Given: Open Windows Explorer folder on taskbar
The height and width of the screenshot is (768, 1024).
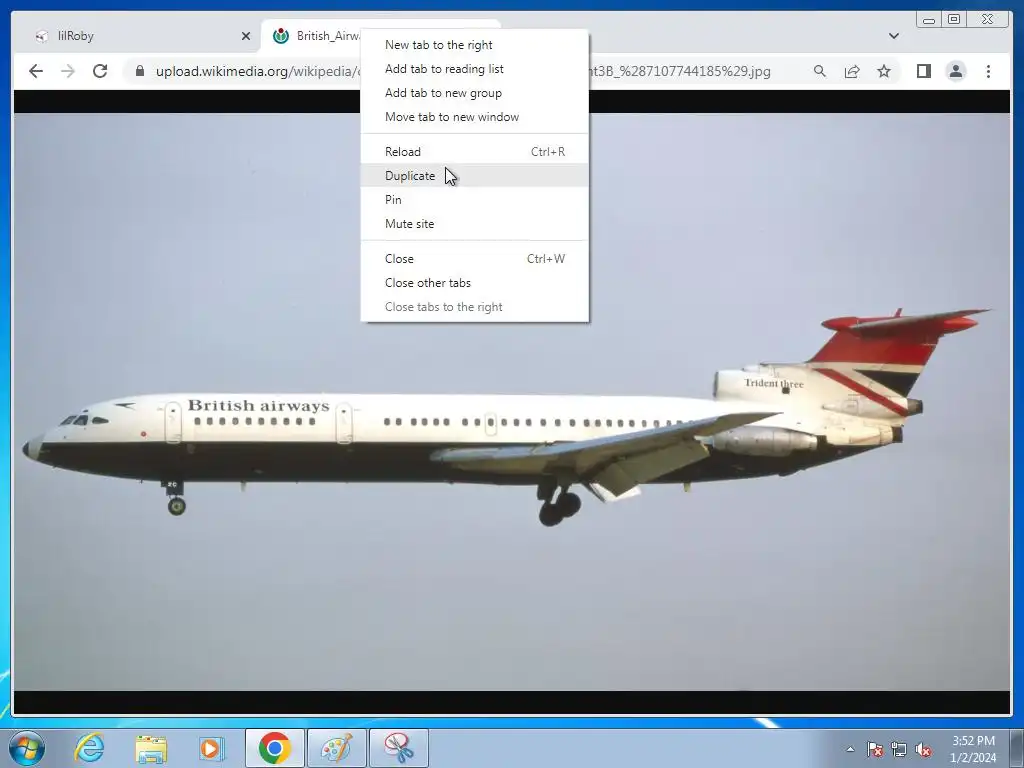Looking at the screenshot, I should 151,748.
